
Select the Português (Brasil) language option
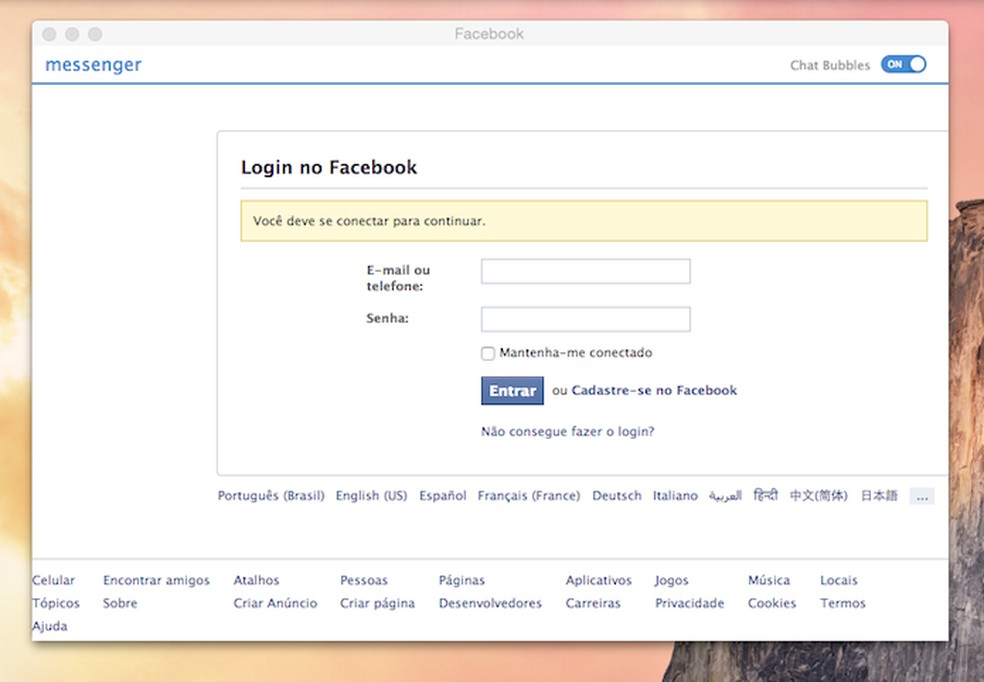[270, 495]
